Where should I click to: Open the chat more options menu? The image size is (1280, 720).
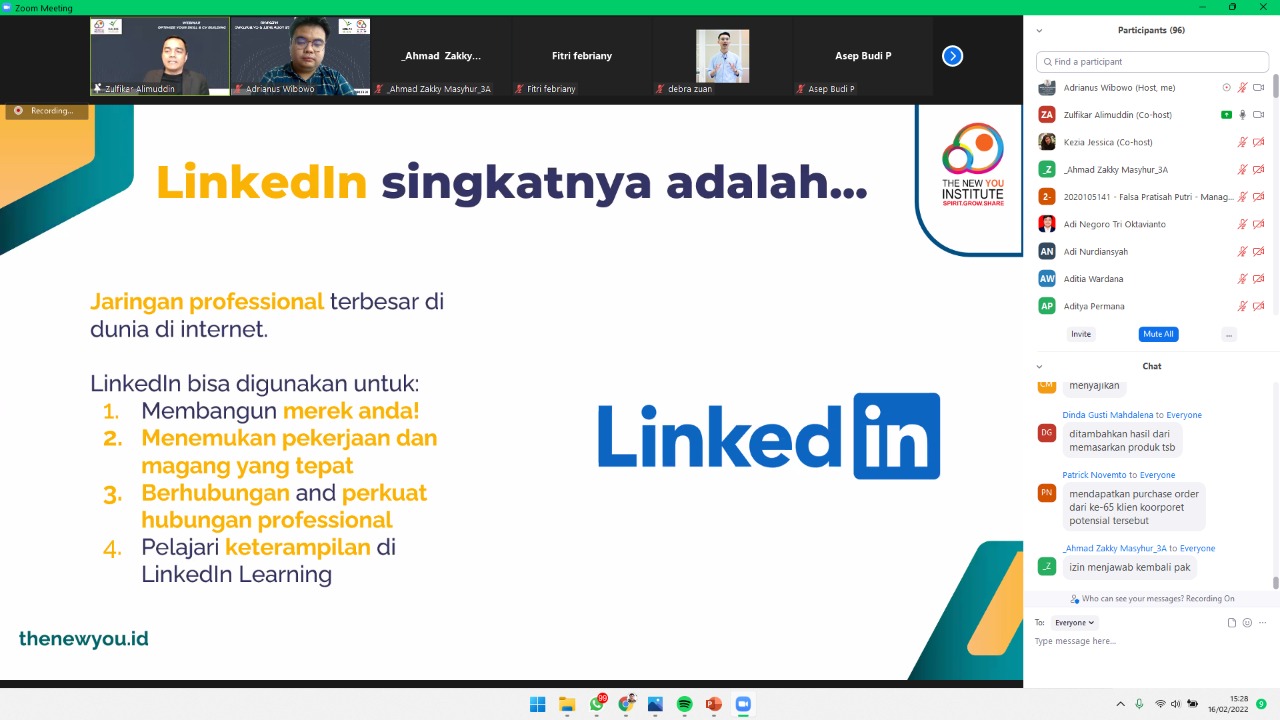[1262, 623]
